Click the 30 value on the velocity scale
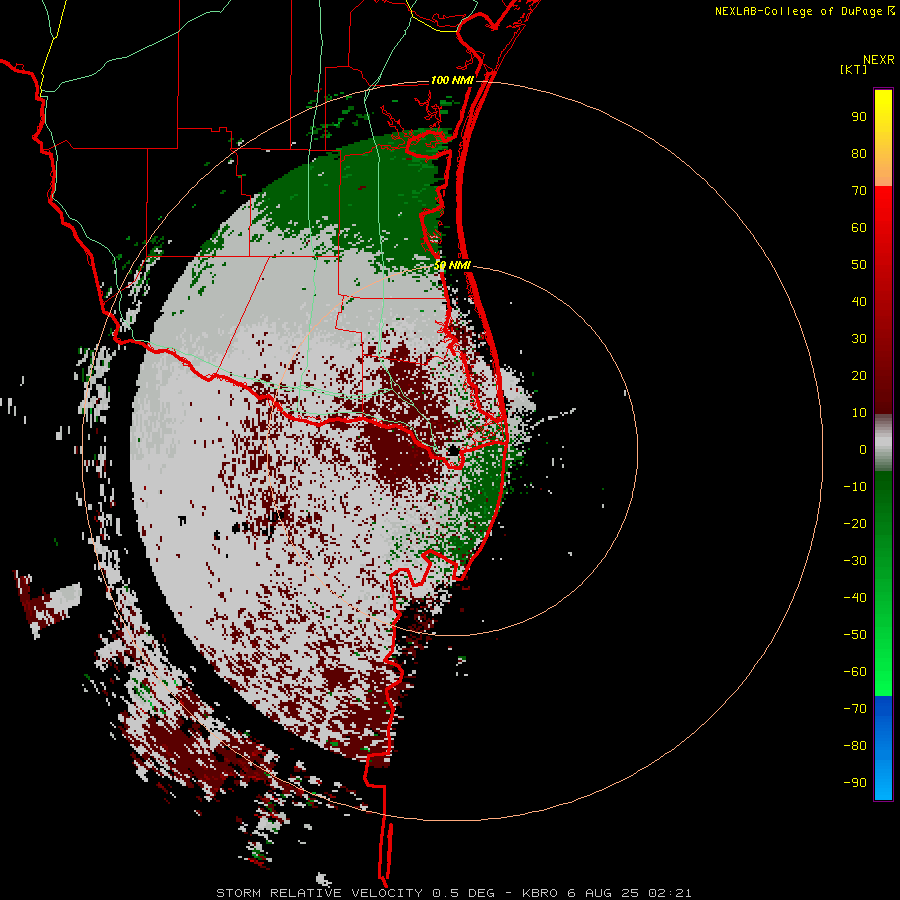 (x=859, y=339)
